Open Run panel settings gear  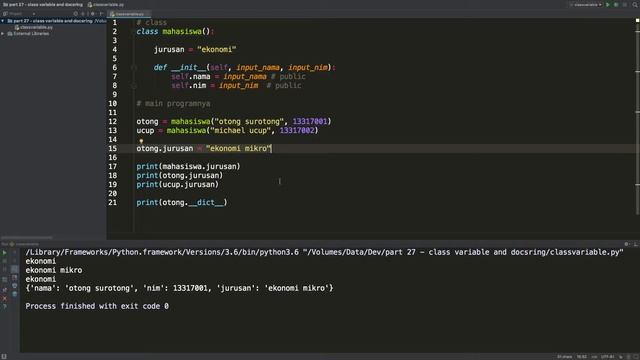point(627,244)
